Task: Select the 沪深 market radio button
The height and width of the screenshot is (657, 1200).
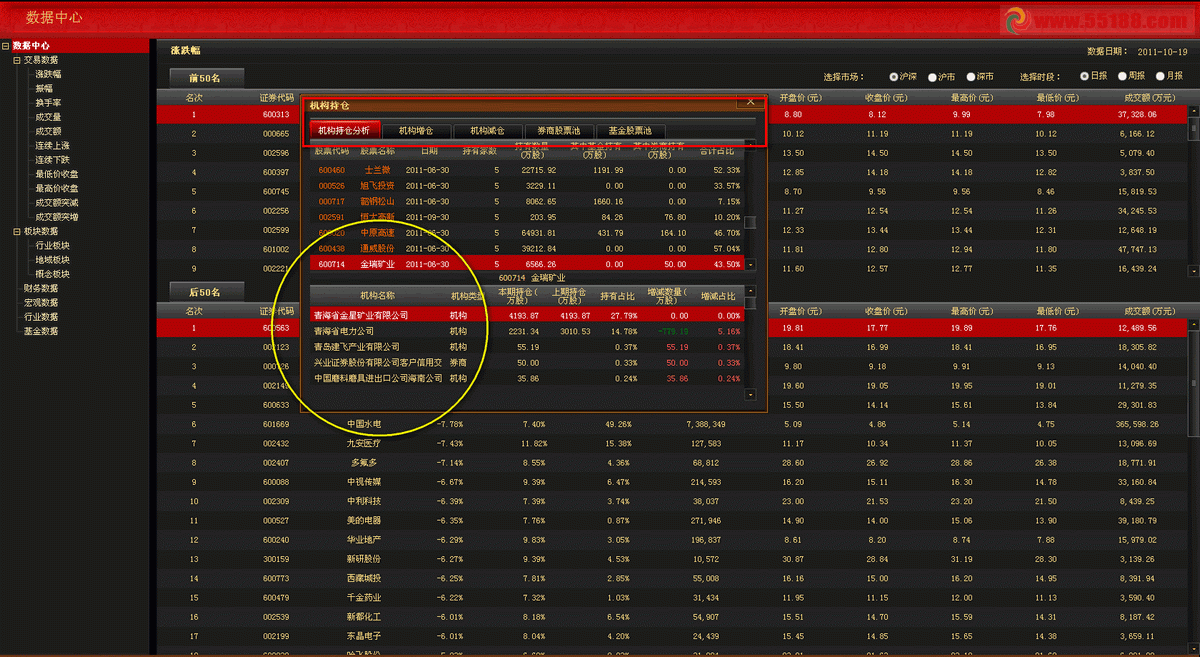Action: 893,77
